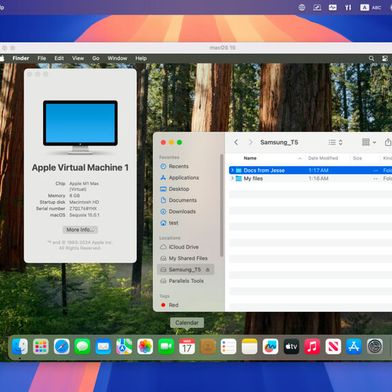Open the View menu
The width and height of the screenshot is (392, 392).
tap(78, 58)
